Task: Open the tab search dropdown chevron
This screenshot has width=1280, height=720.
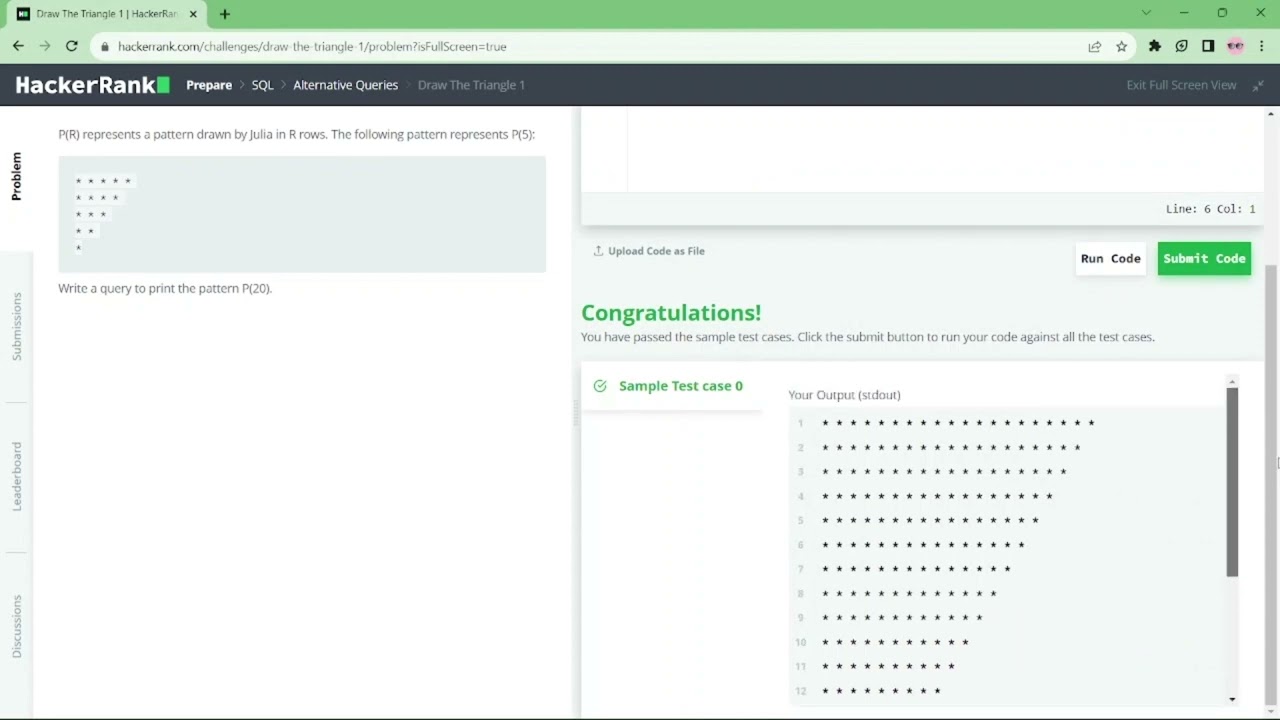Action: 1146,13
